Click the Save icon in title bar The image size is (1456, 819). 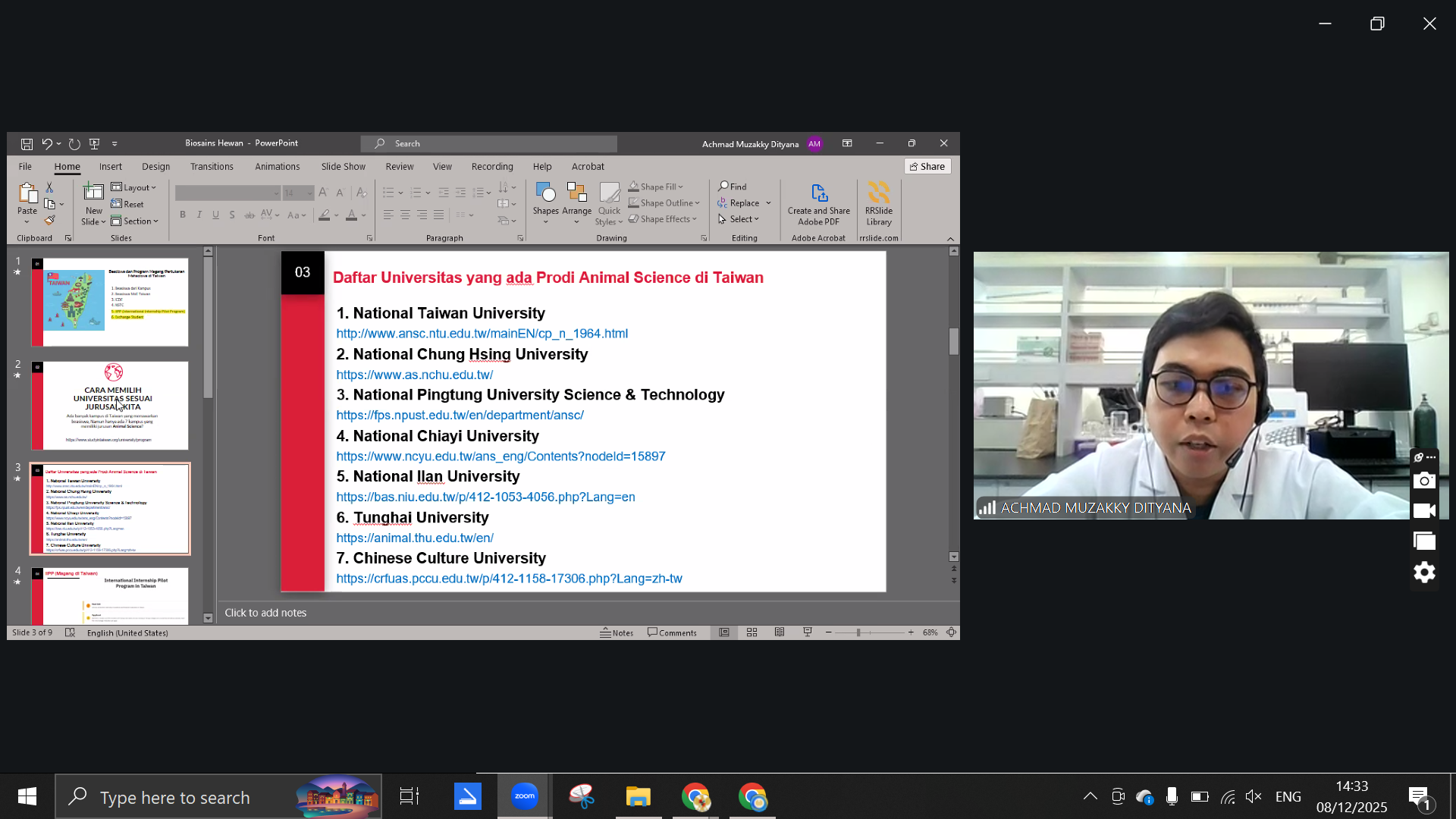(27, 143)
